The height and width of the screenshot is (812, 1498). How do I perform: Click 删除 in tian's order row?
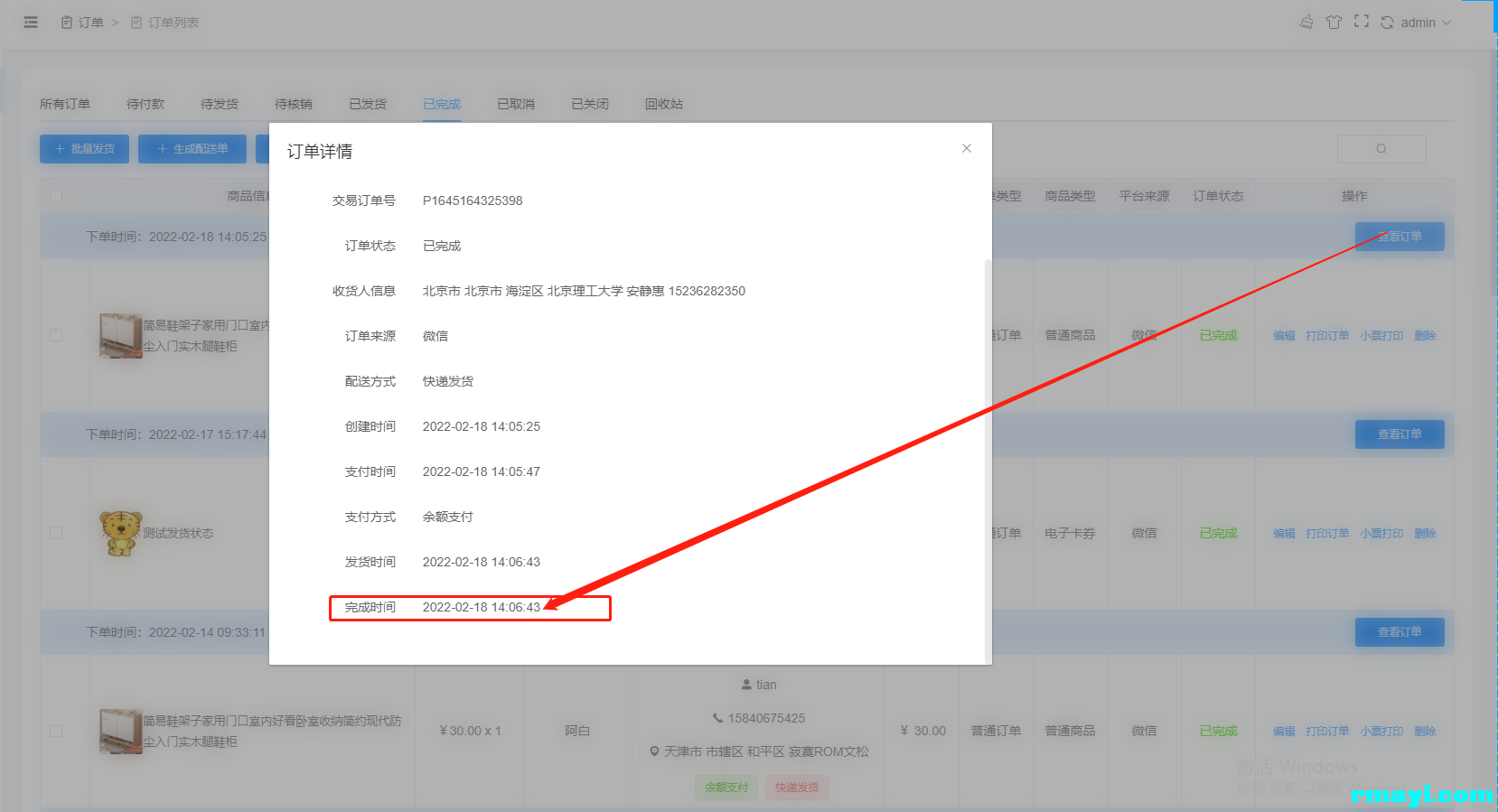(x=1425, y=732)
